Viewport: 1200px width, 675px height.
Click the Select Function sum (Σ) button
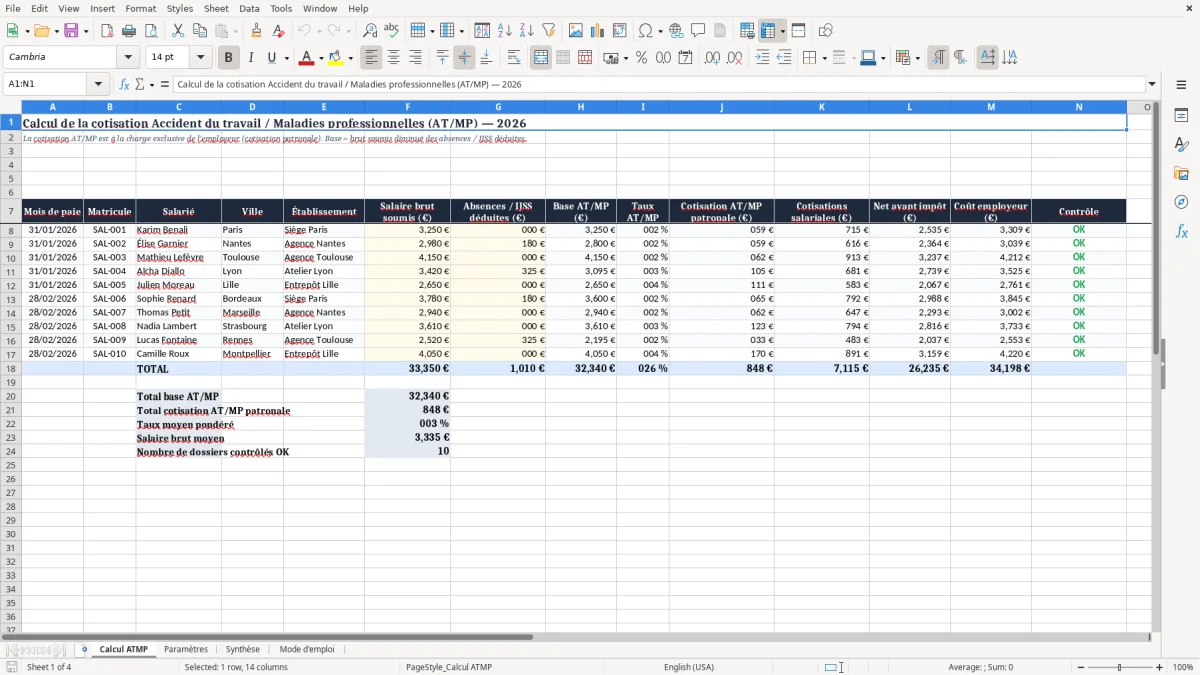click(x=139, y=84)
